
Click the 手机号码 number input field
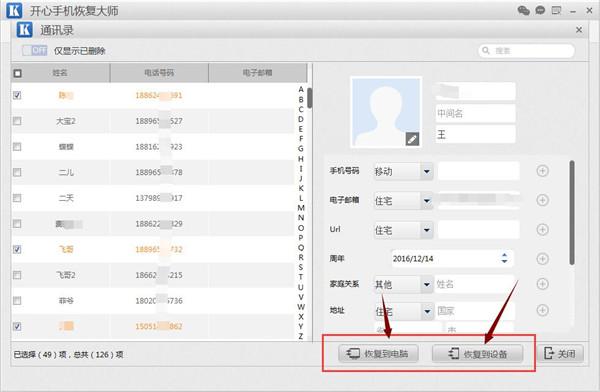tap(479, 171)
